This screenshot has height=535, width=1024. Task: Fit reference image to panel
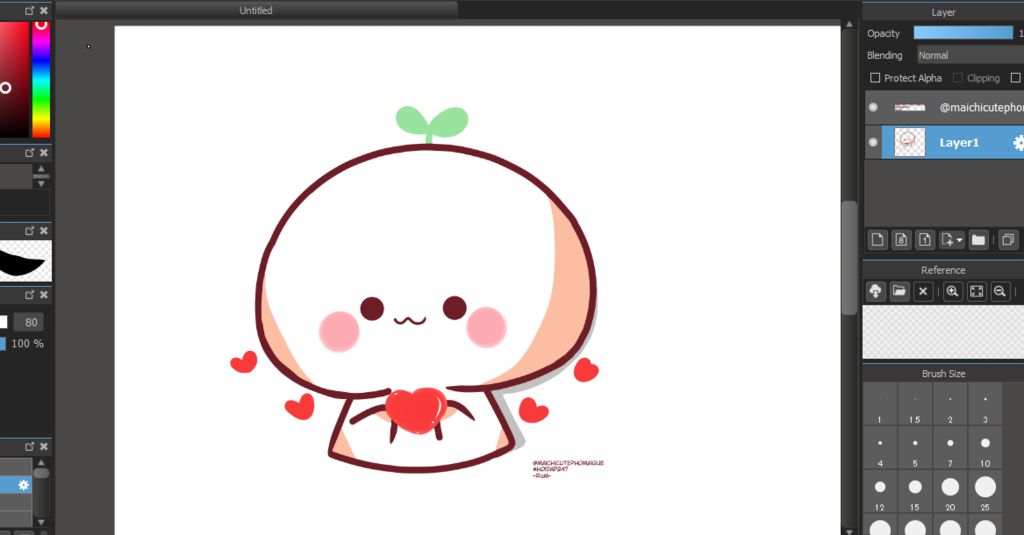click(976, 291)
